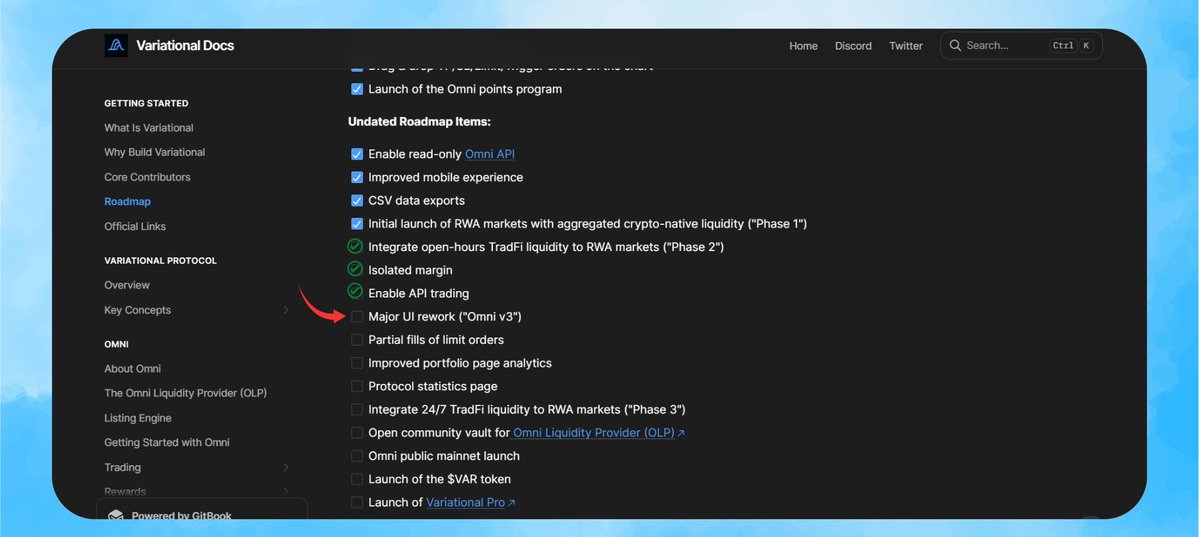The width and height of the screenshot is (1199, 537).
Task: Click green check icon beside Enable API trading
Action: pos(355,292)
